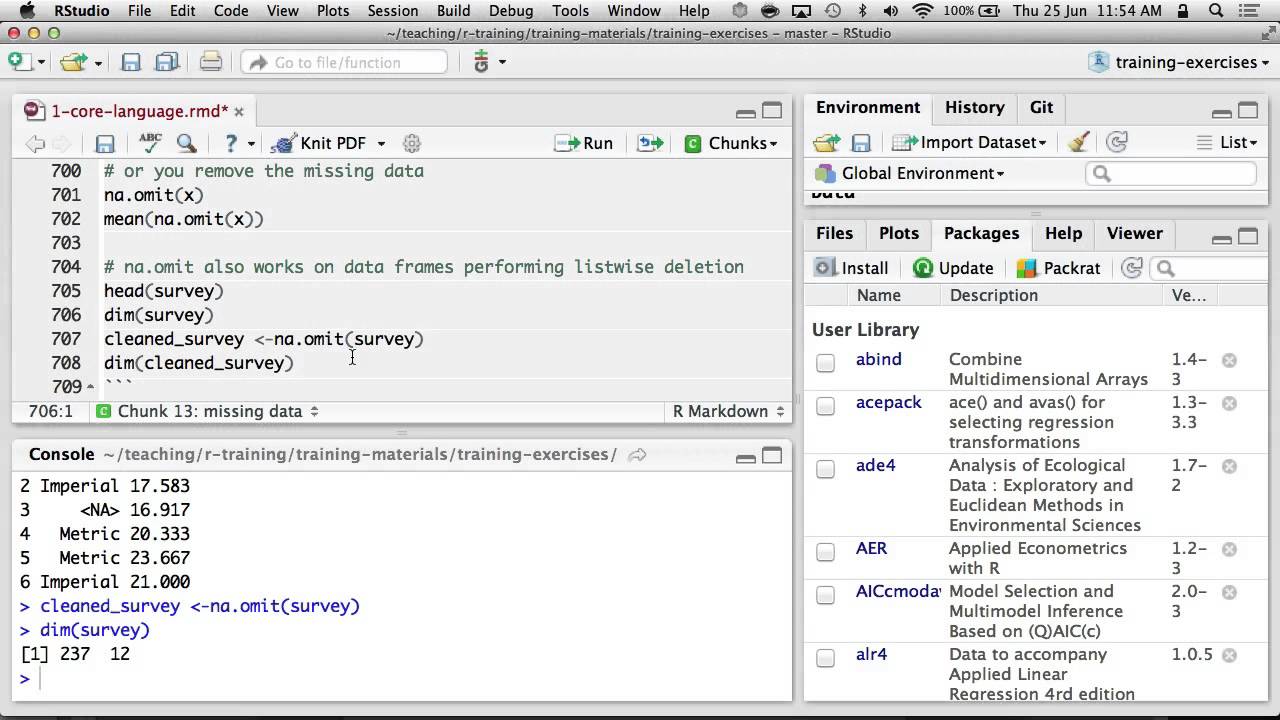
Task: Remove the abind package
Action: pos(1229,360)
